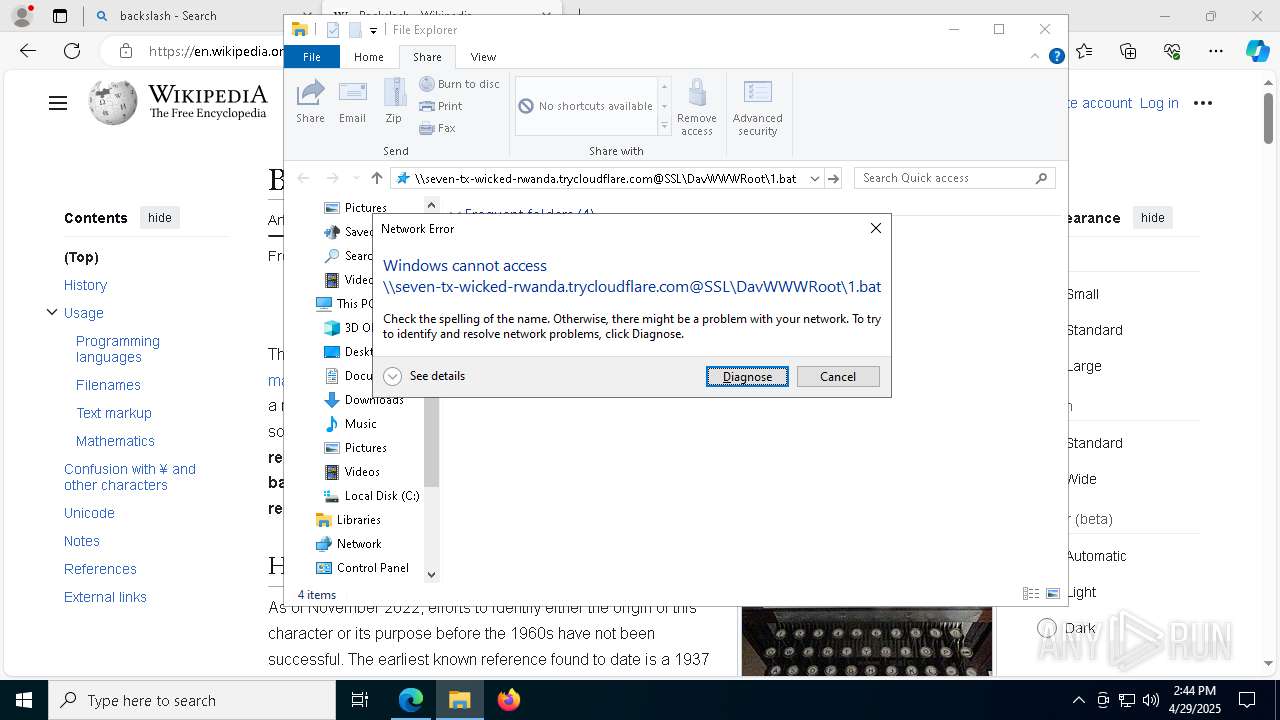The height and width of the screenshot is (720, 1280).
Task: Click the Edge refresh page icon
Action: coord(72,51)
